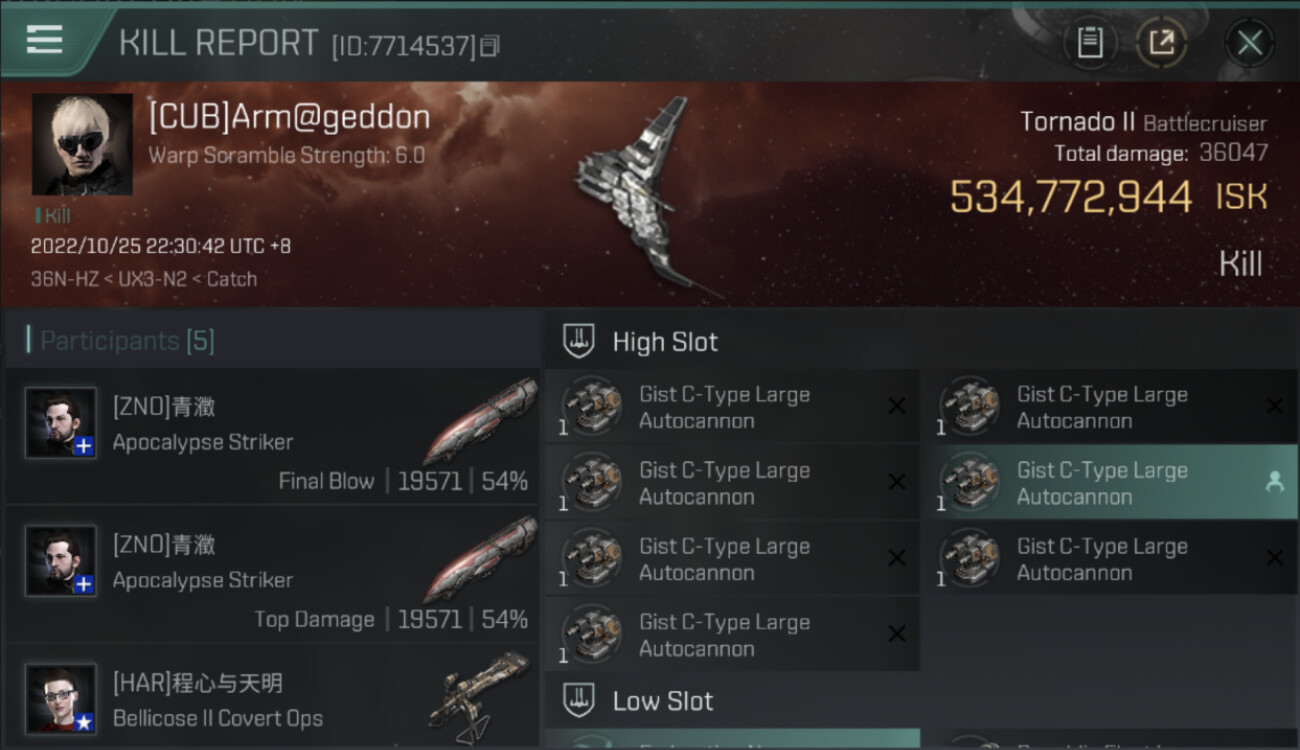Open the hamburger menu icon

pos(44,39)
